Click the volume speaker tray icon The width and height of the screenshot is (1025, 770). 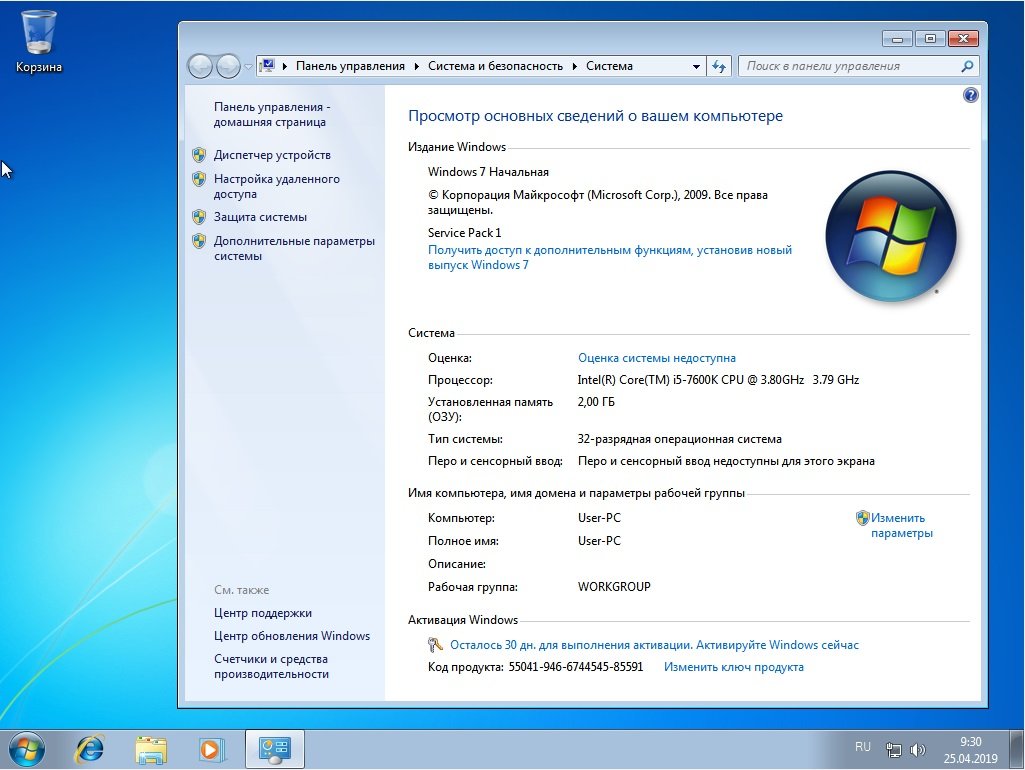918,749
